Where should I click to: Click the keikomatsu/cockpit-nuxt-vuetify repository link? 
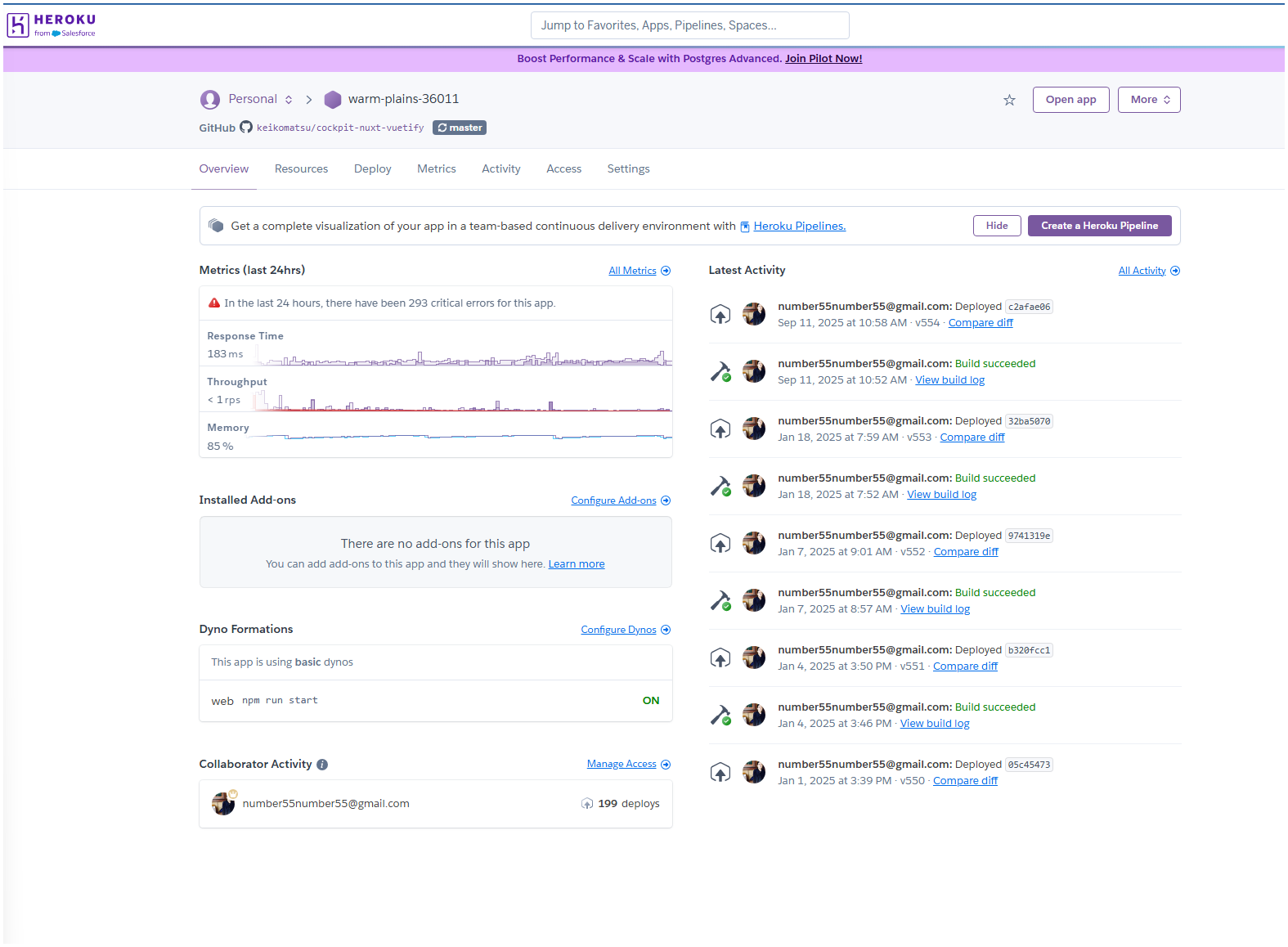pos(340,128)
